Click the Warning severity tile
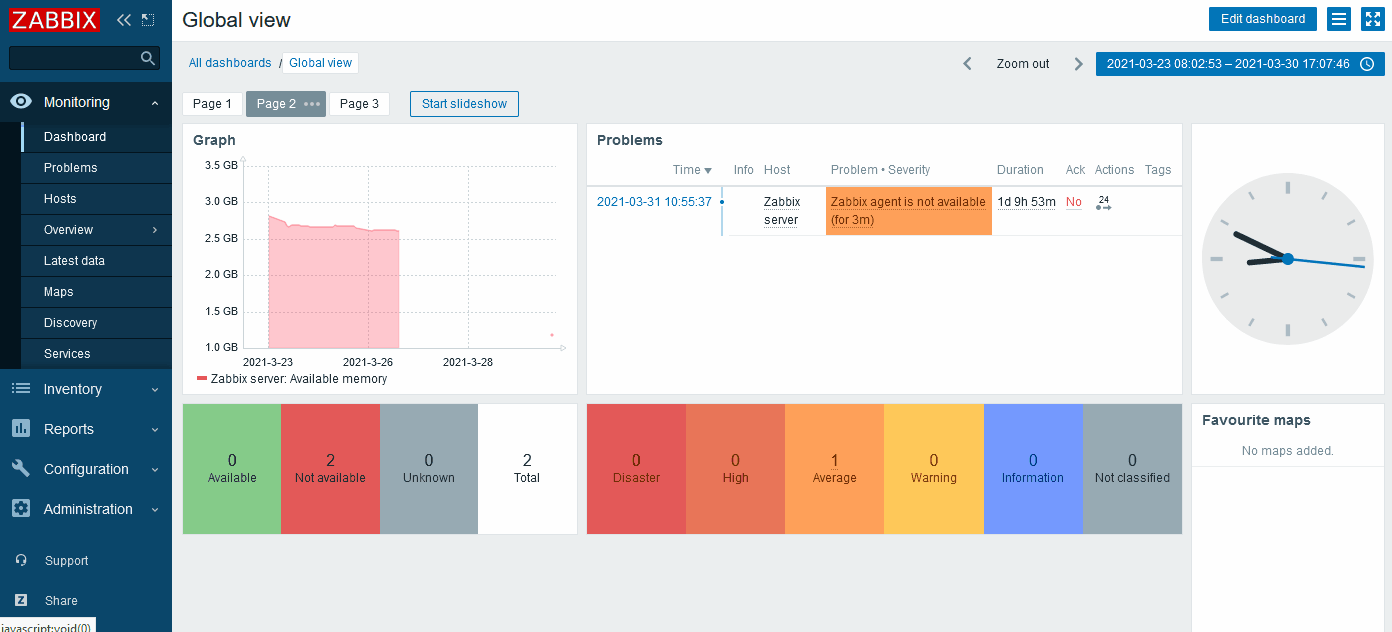Viewport: 1392px width, 632px height. coord(934,469)
